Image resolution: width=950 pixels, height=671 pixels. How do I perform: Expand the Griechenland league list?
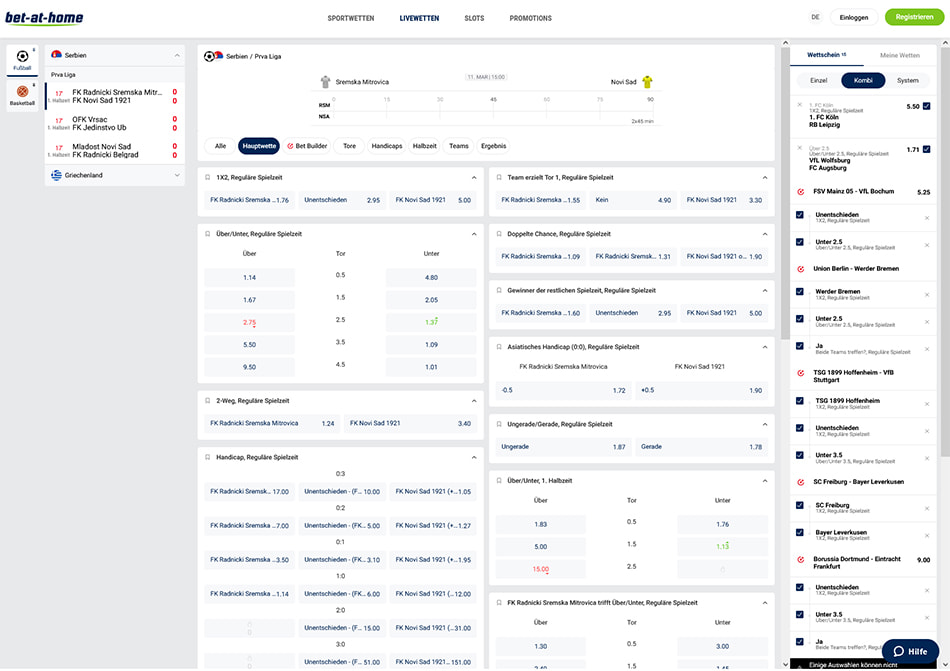[177, 175]
